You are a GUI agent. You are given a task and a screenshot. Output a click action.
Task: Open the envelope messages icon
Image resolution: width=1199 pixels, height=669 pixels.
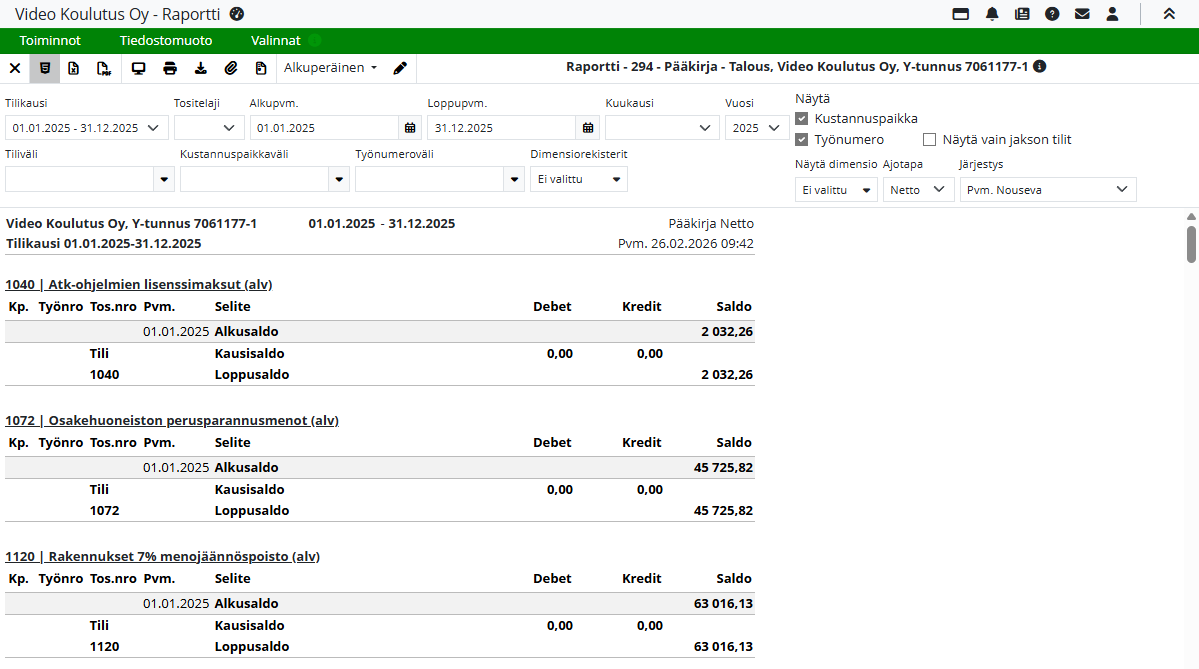pyautogui.click(x=1082, y=14)
